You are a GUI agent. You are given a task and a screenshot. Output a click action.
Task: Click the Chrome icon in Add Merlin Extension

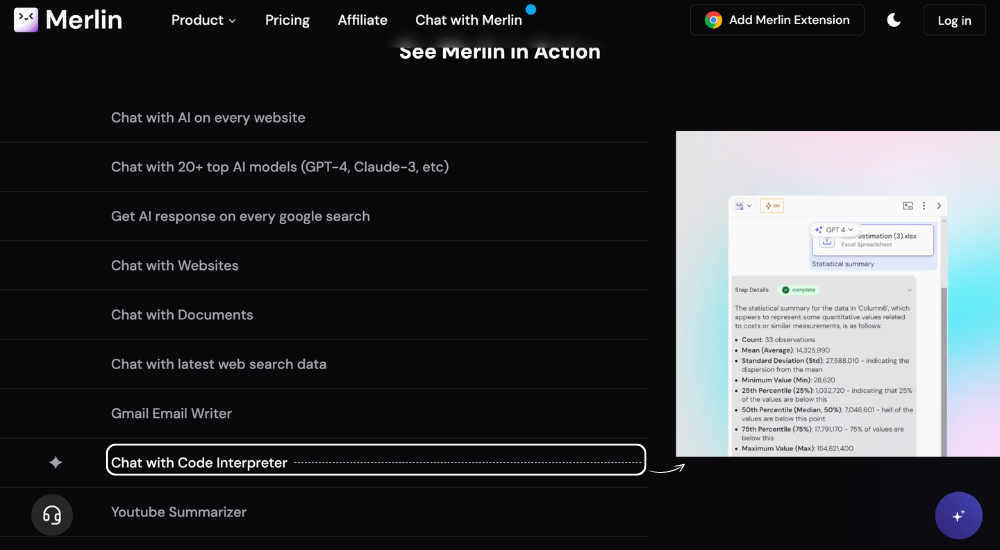[x=713, y=20]
